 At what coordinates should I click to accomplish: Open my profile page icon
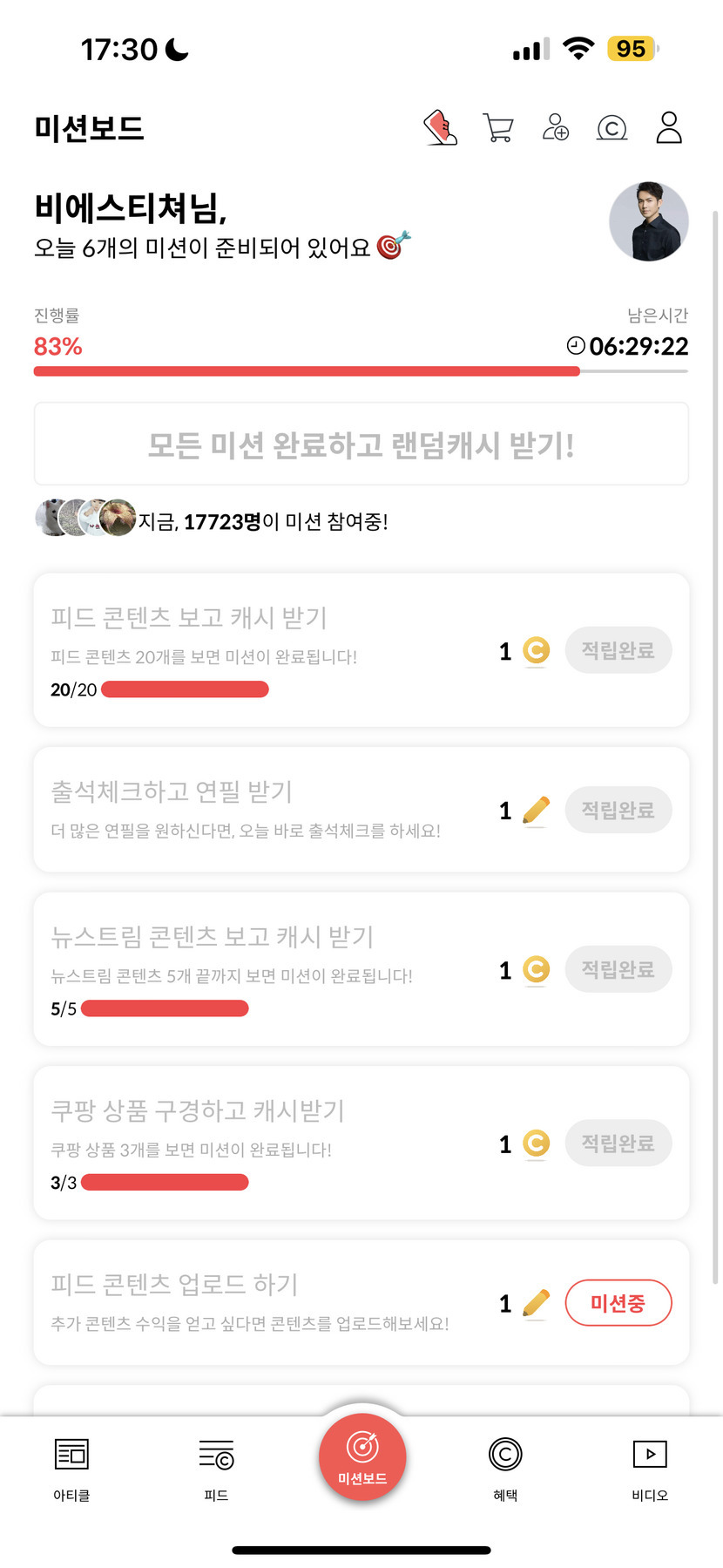(669, 127)
